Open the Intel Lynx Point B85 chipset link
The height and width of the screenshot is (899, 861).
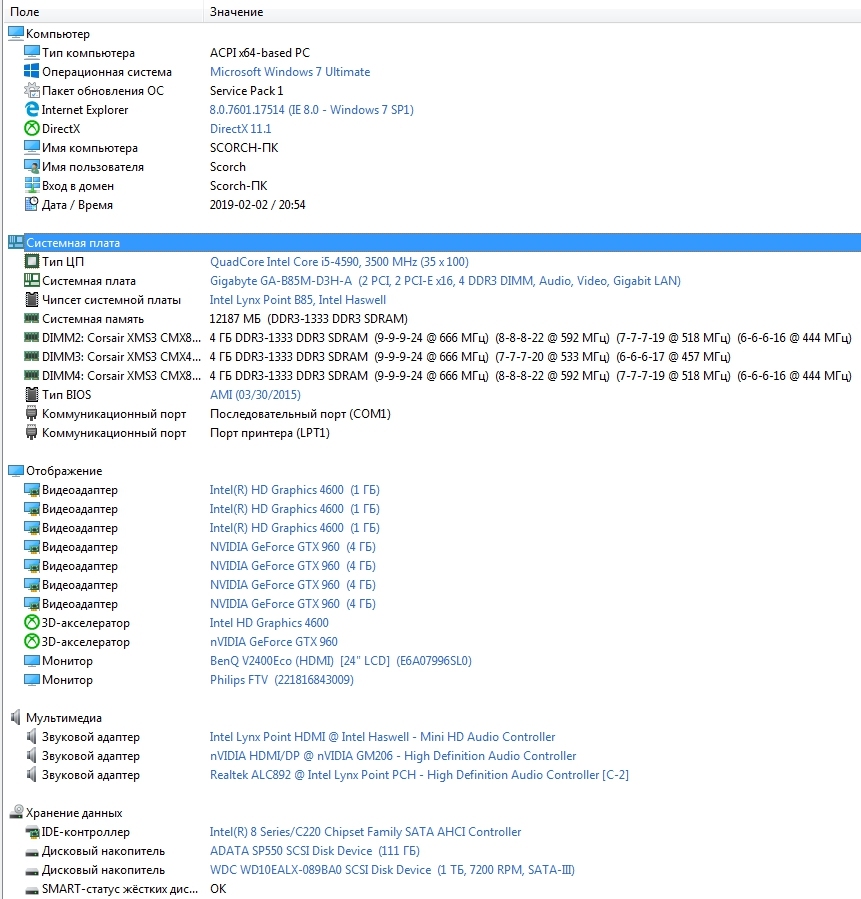[x=298, y=300]
